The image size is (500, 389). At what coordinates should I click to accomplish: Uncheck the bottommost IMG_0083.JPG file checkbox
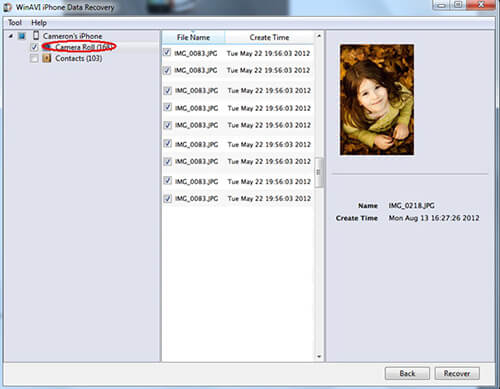coord(167,199)
